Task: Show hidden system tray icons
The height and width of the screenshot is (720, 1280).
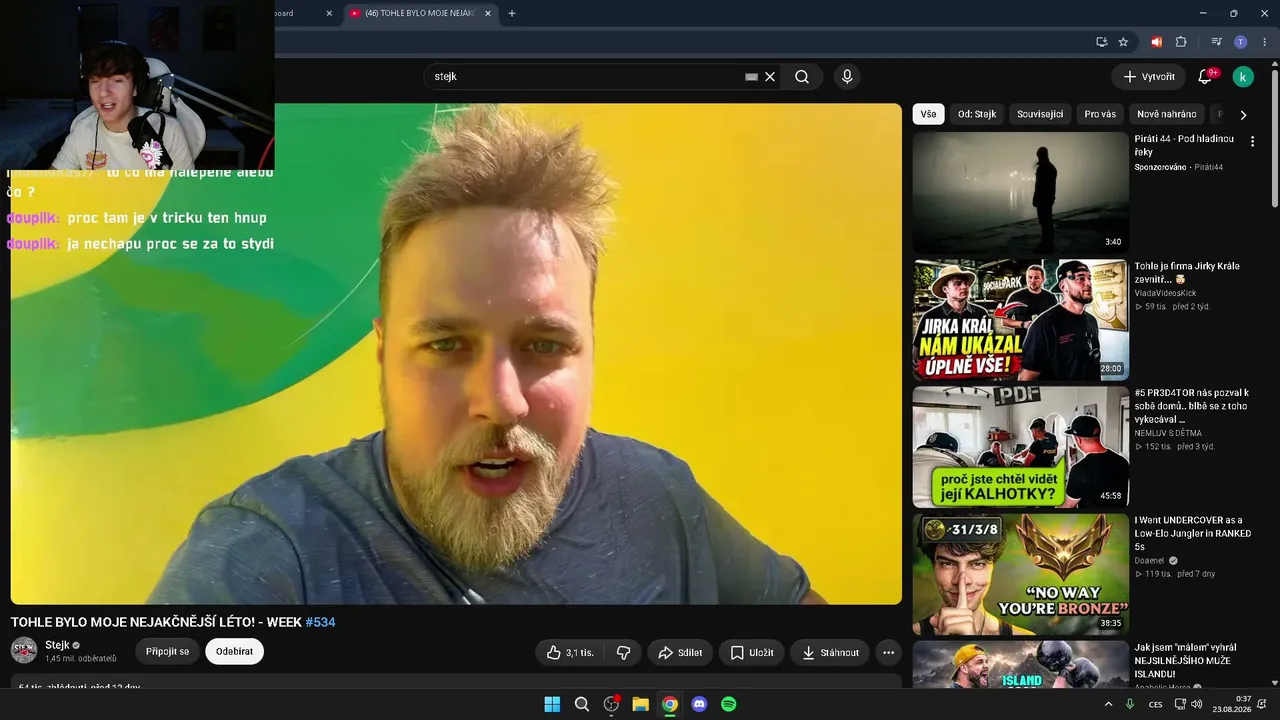Action: (x=1108, y=704)
